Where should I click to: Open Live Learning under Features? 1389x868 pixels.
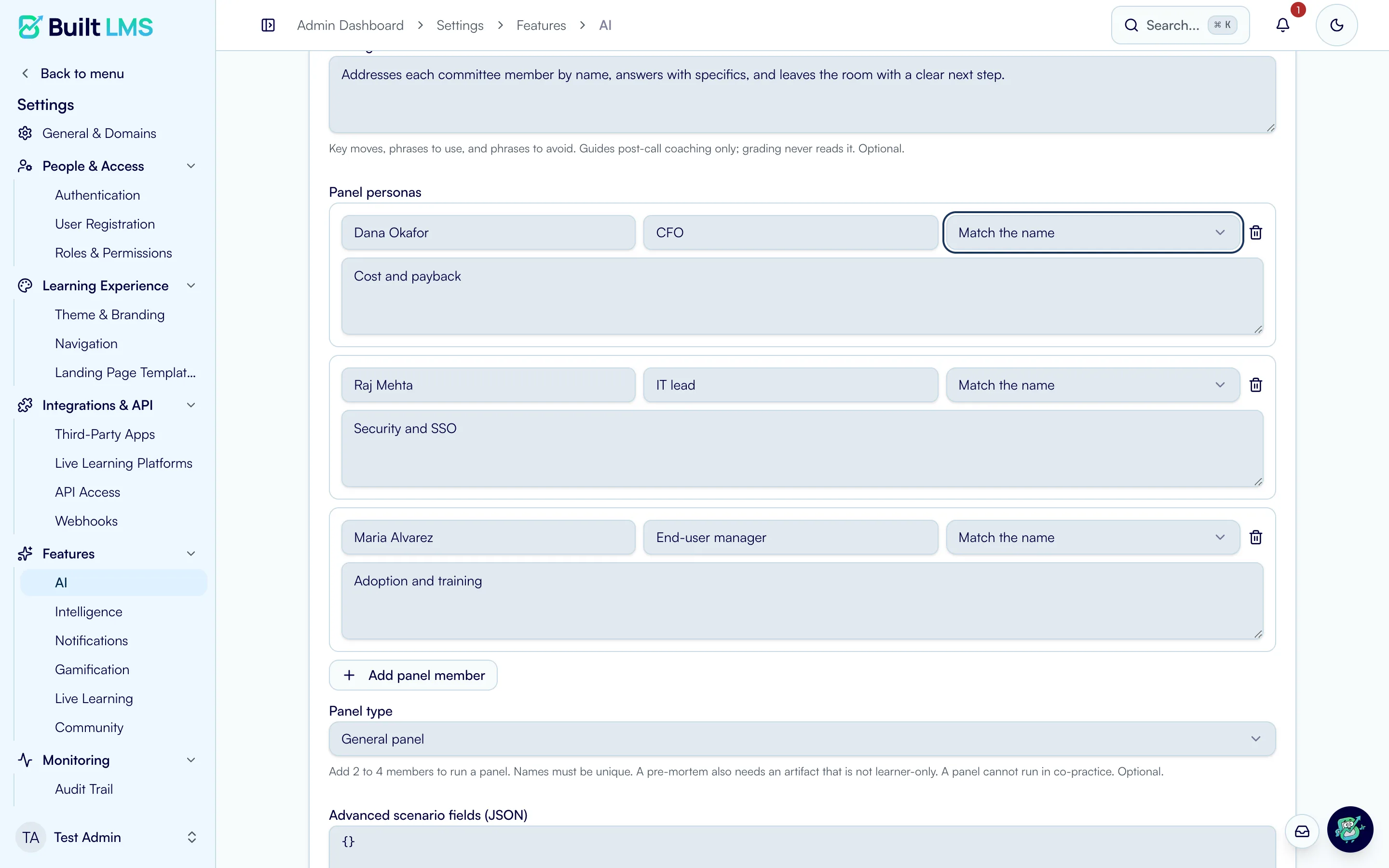pos(94,699)
